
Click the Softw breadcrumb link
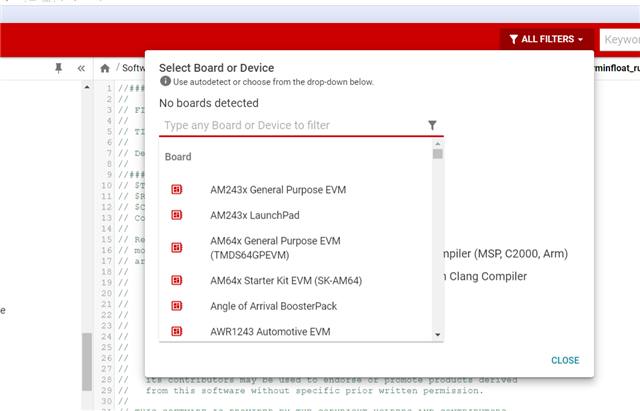click(x=133, y=68)
